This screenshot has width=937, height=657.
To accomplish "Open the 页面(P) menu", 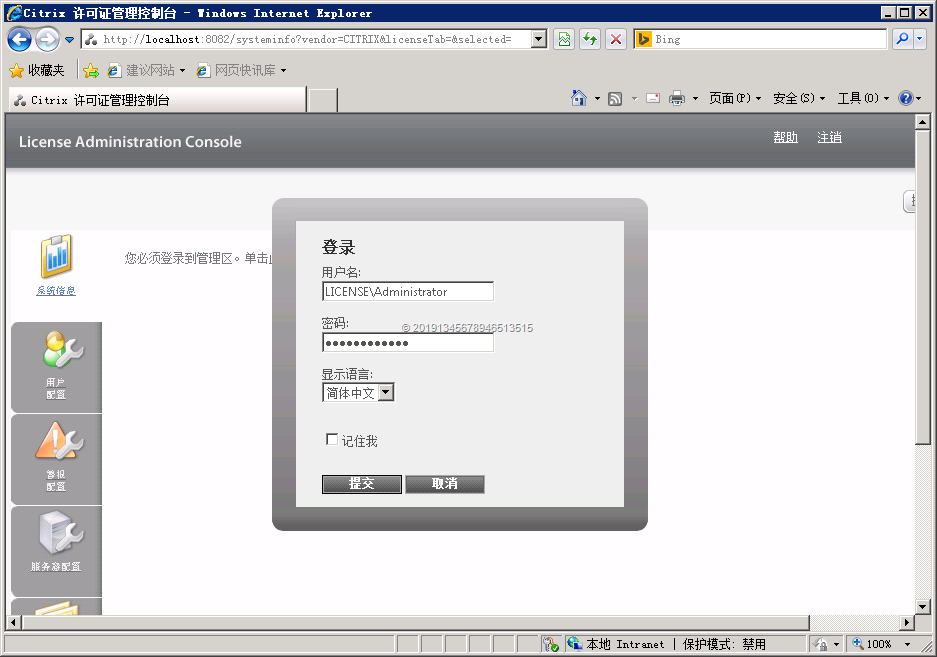I will coord(734,98).
